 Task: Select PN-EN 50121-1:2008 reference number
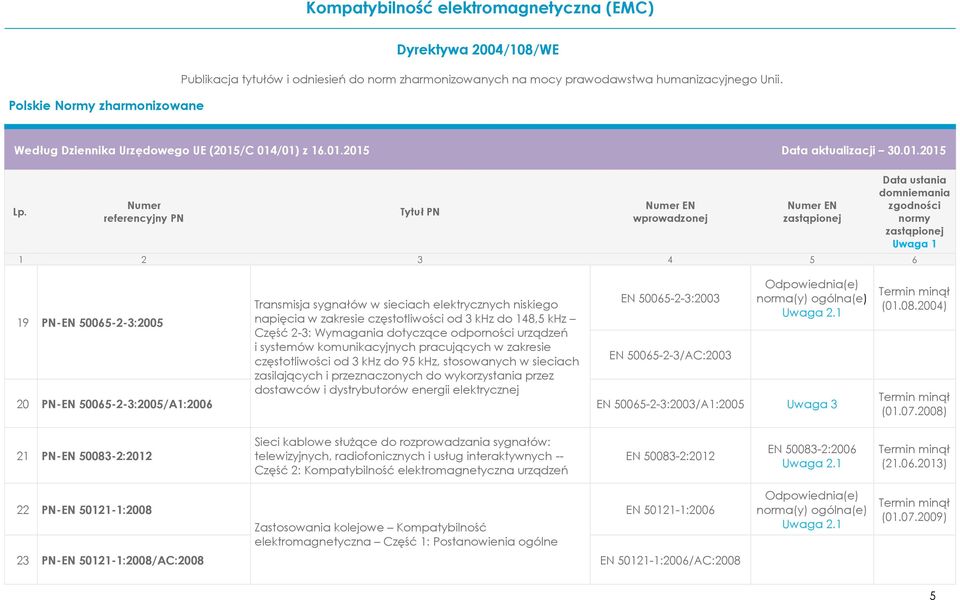coord(97,510)
